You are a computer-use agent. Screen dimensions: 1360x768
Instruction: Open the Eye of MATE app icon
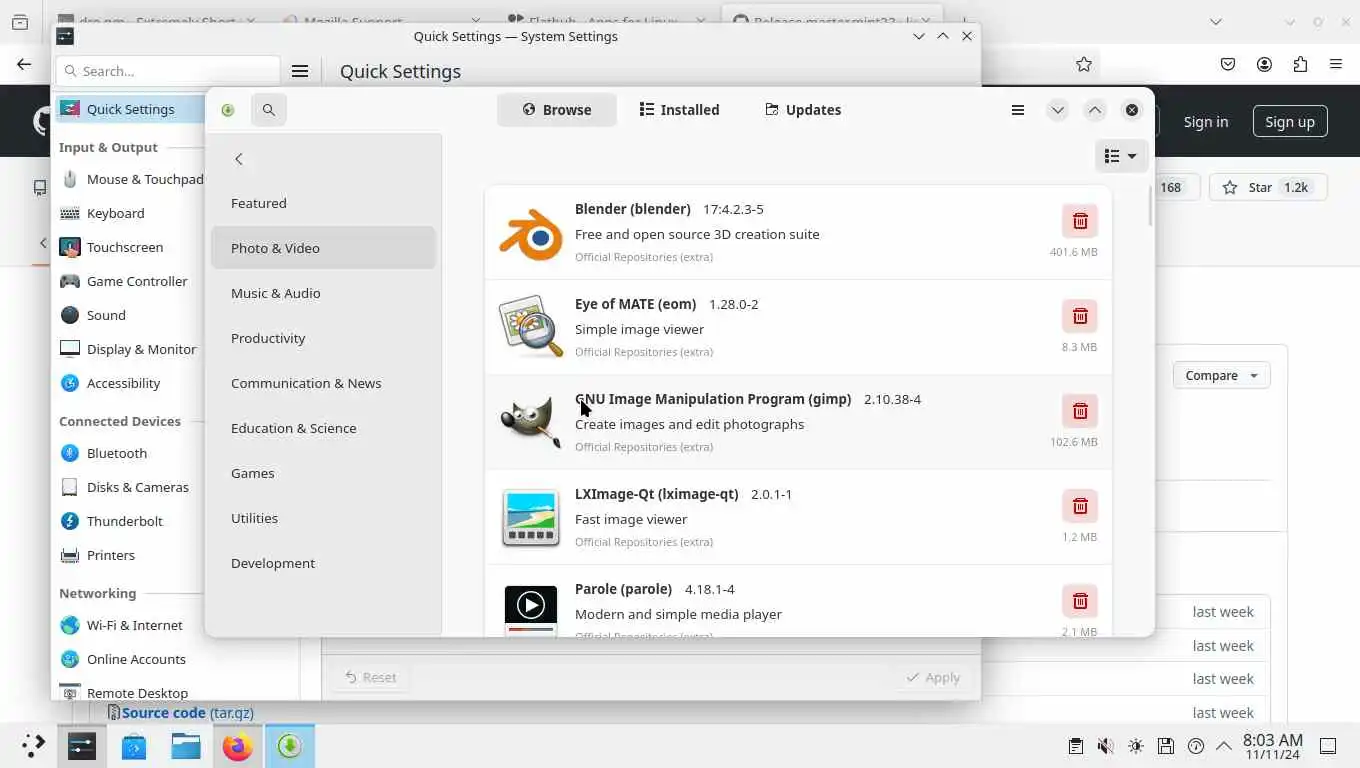coord(530,327)
